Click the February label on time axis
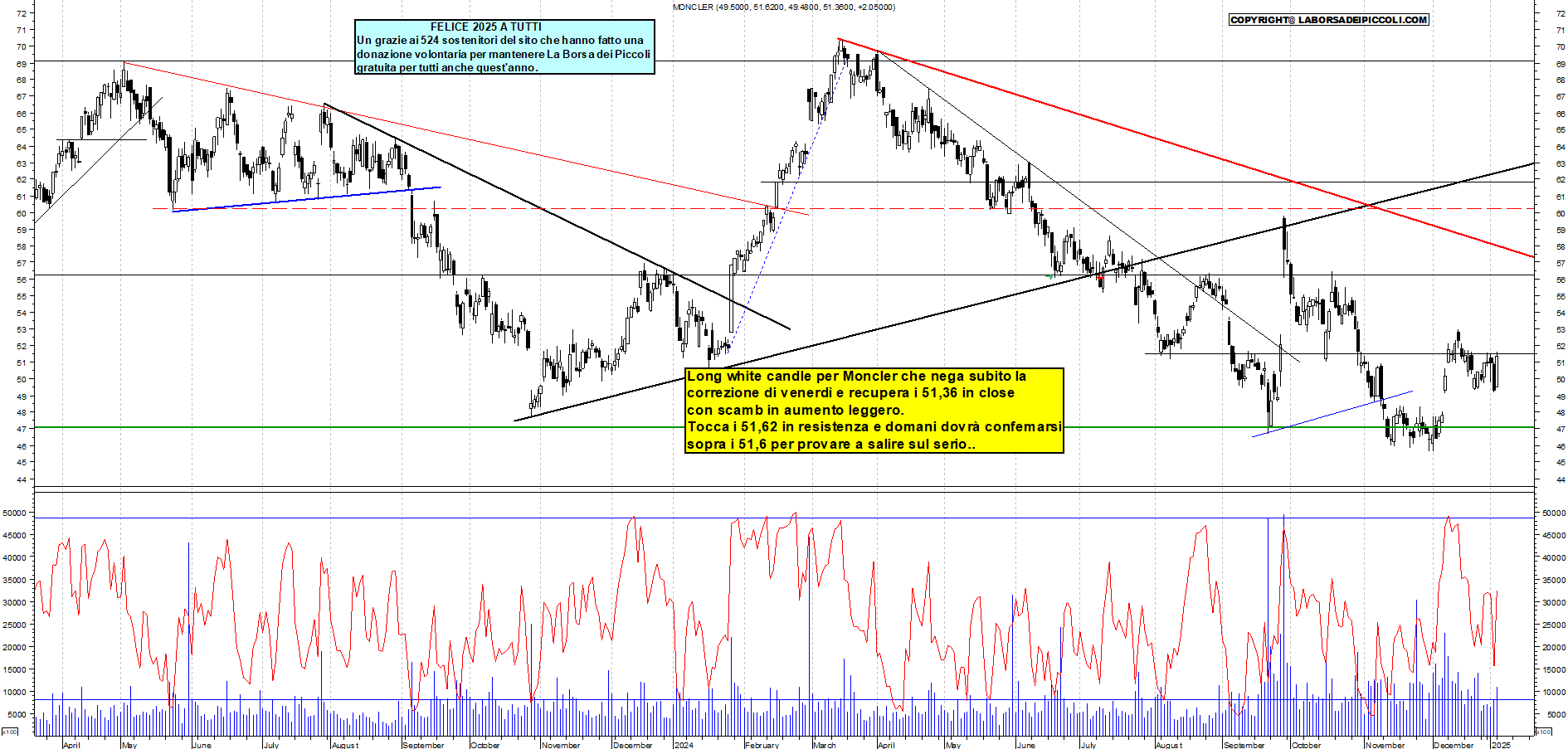The height and width of the screenshot is (749, 1568). [762, 745]
